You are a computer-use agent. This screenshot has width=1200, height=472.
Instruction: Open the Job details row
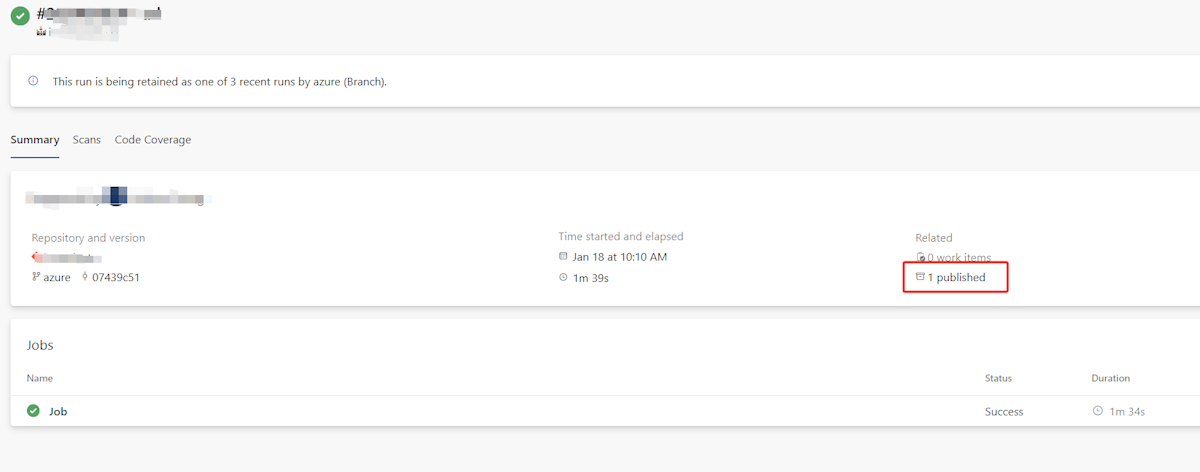[58, 411]
